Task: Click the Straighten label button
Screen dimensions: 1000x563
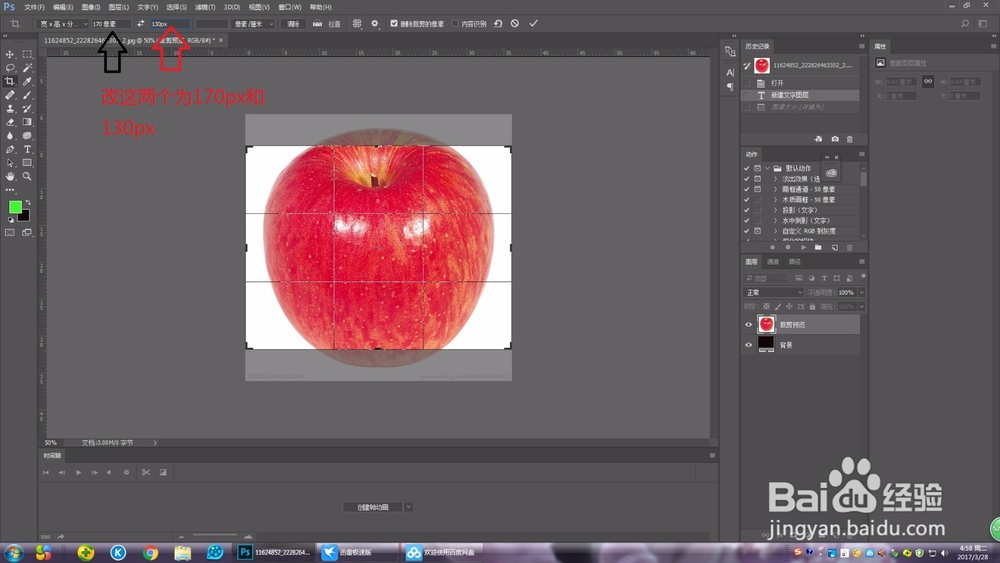Action: pyautogui.click(x=334, y=24)
